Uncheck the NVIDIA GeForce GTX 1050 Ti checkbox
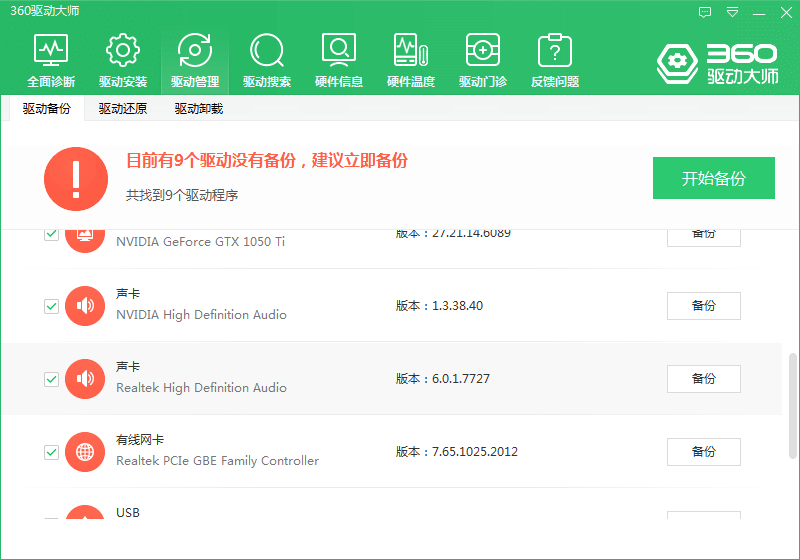The height and width of the screenshot is (560, 800). (x=52, y=234)
